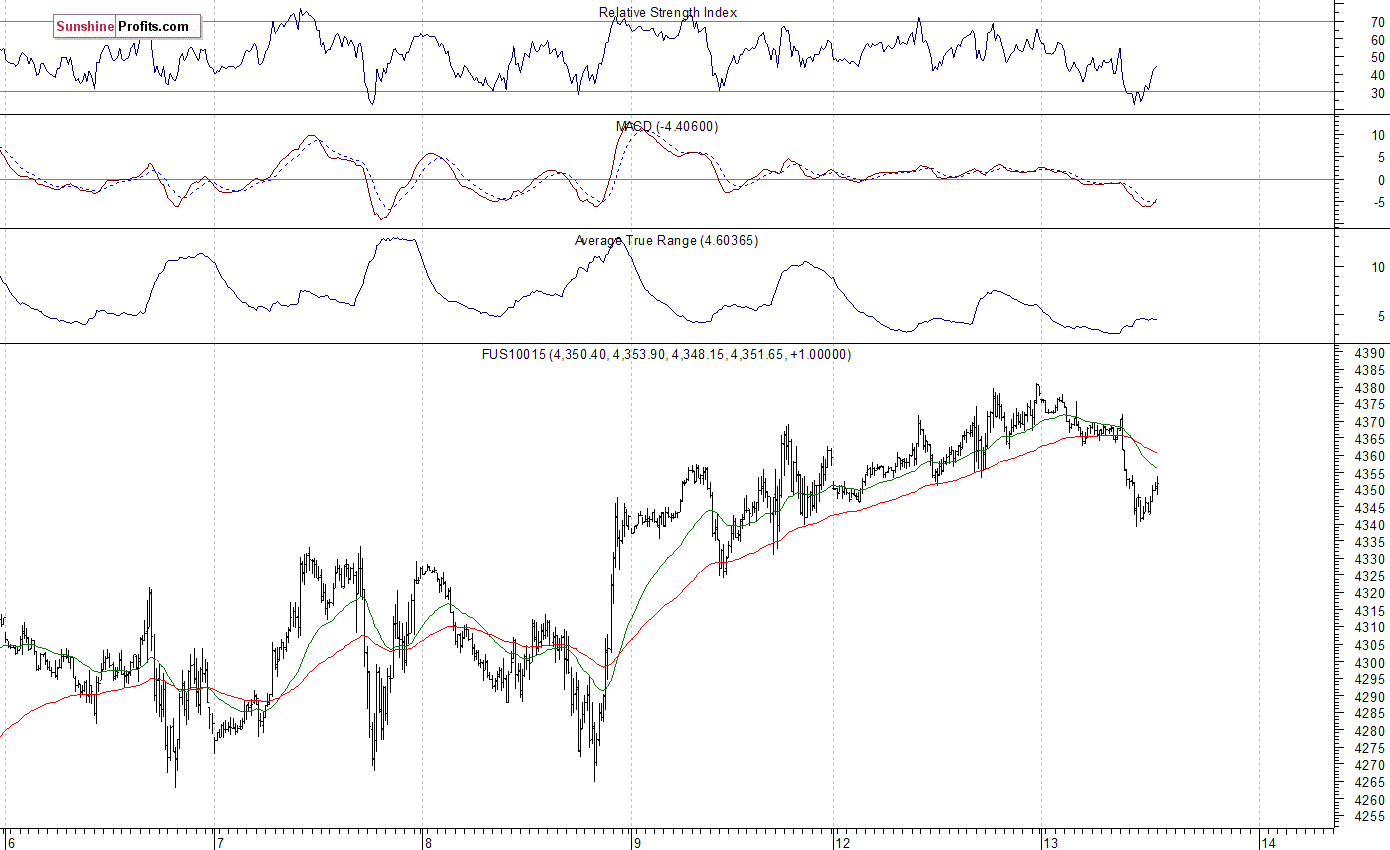Viewport: 1390px width, 850px height.
Task: Click the 4300 price axis label
Action: click(1370, 663)
